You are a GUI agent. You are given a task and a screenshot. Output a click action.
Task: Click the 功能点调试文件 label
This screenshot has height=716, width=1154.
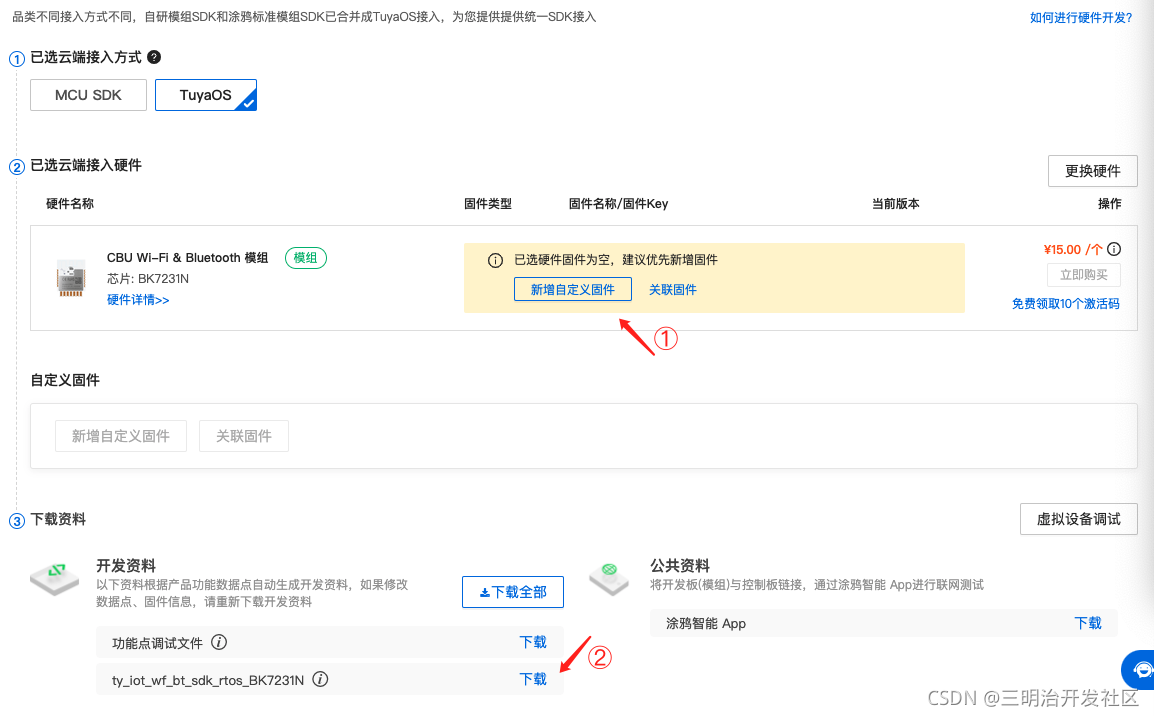157,643
